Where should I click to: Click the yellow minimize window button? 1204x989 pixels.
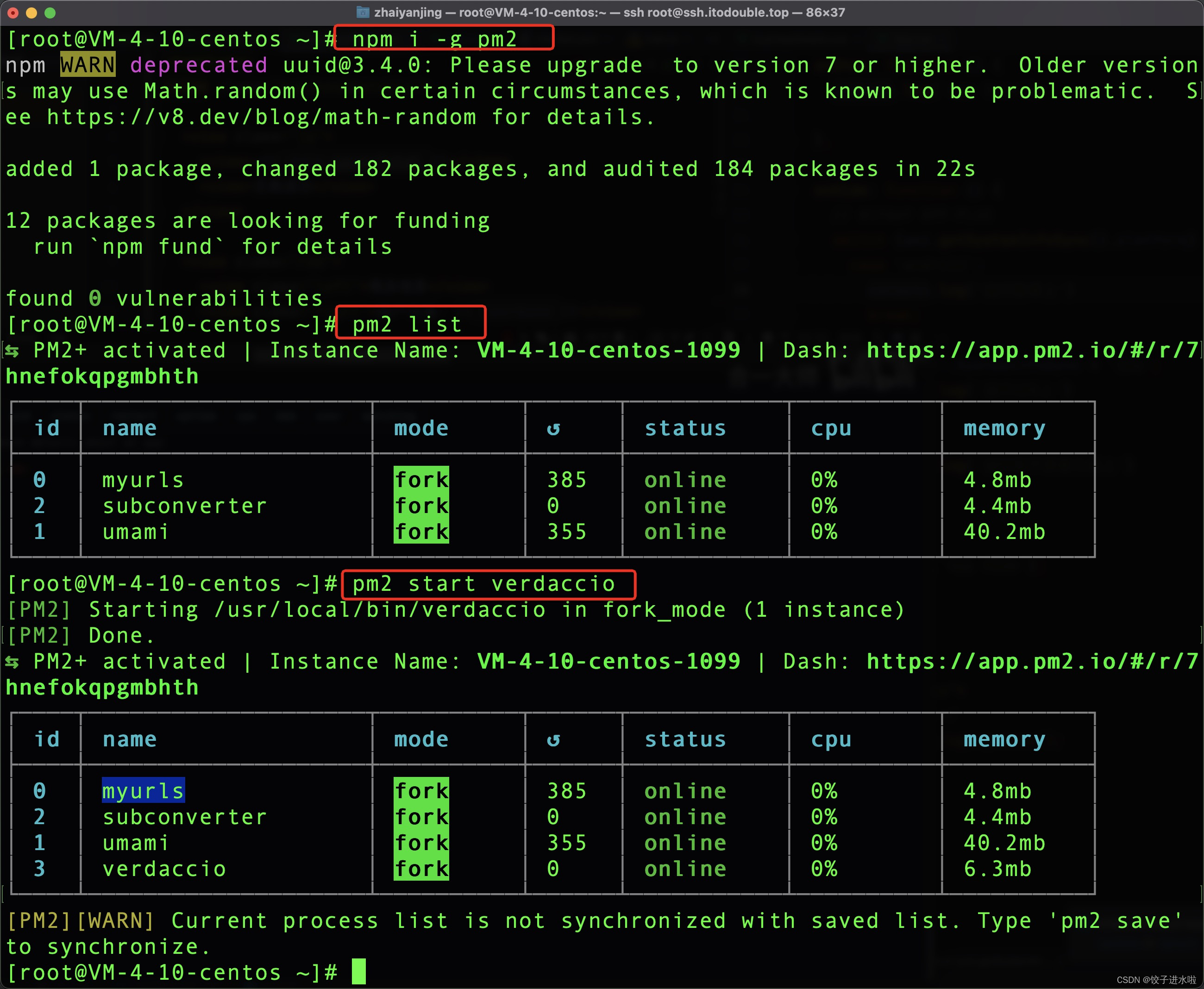click(x=32, y=13)
